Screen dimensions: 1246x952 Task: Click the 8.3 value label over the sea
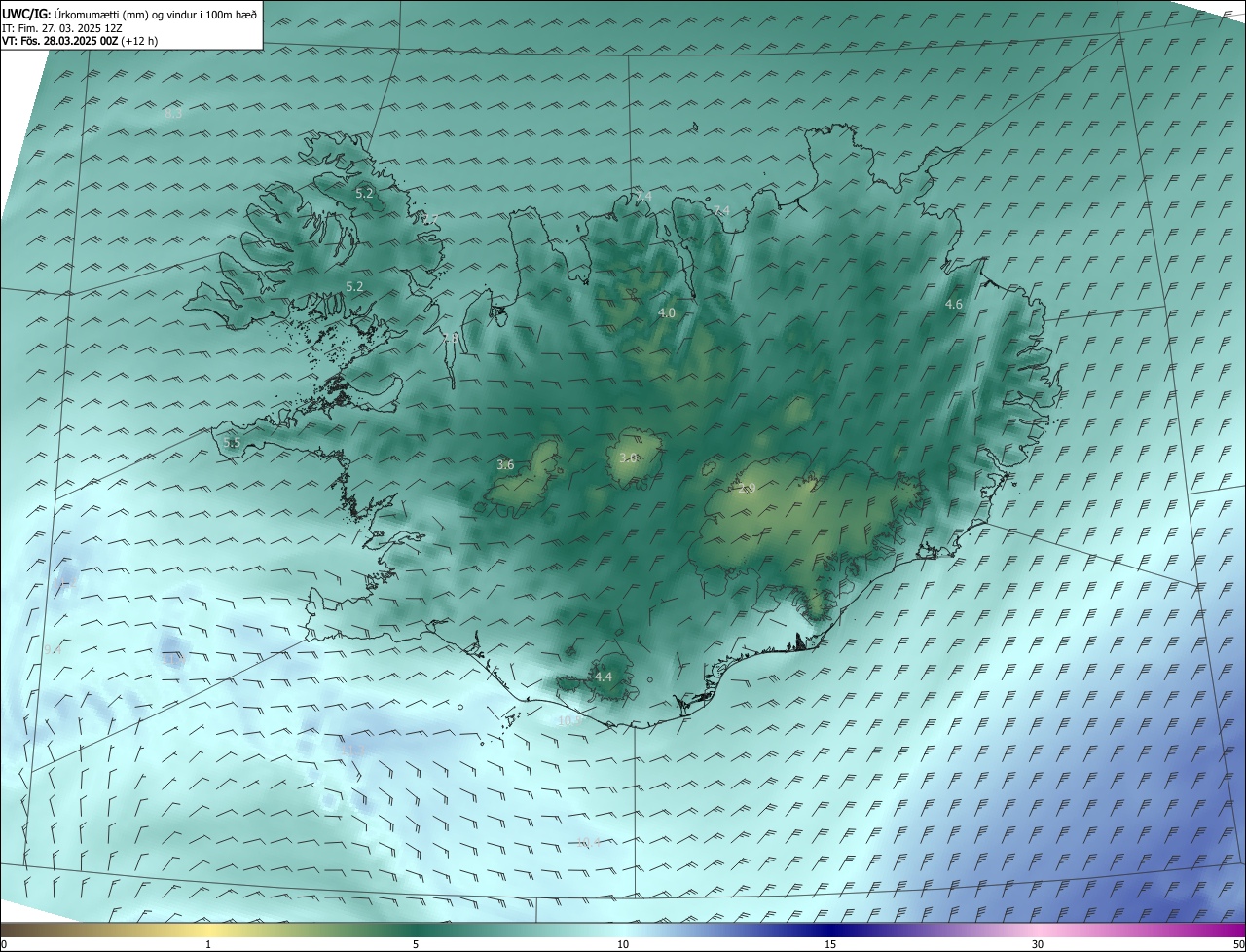point(173,114)
